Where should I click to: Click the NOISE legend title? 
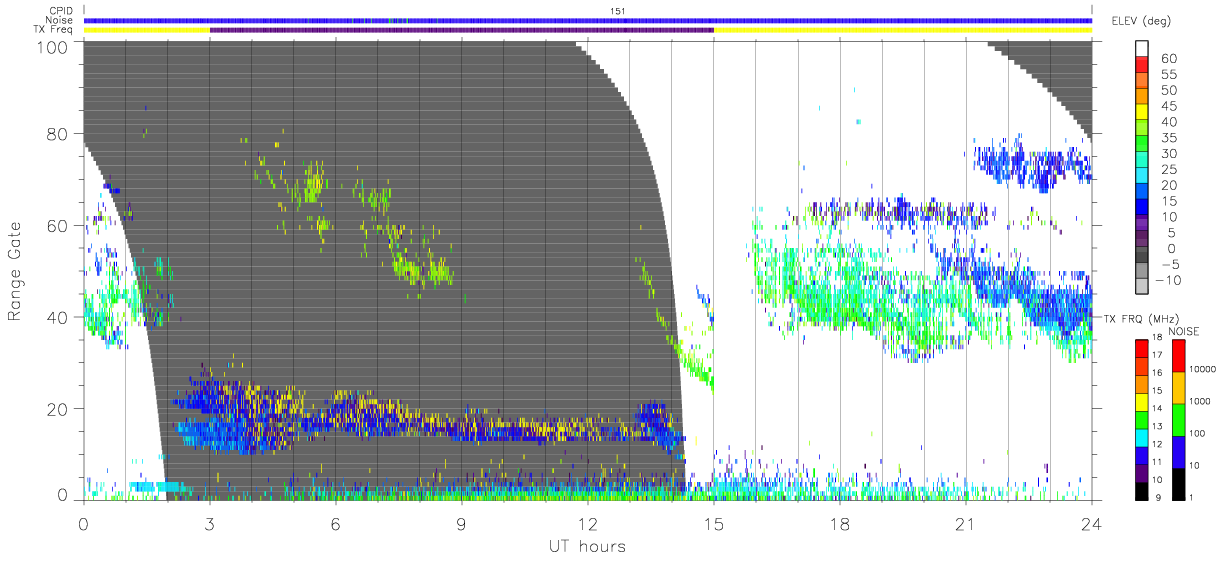coord(1186,330)
